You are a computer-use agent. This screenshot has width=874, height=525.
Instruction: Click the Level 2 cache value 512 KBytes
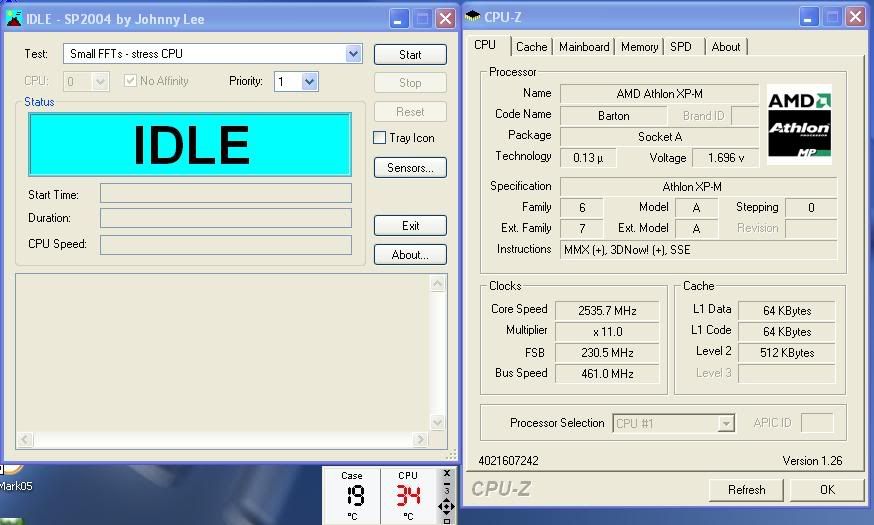[786, 353]
